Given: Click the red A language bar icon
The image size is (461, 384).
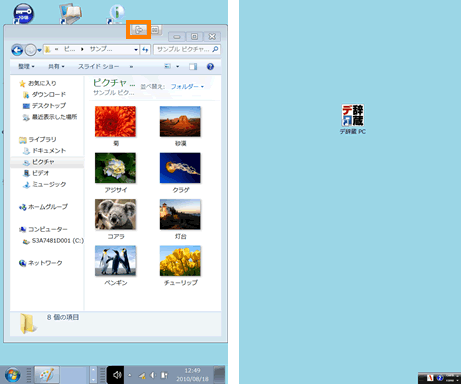Looking at the screenshot, I should [x=430, y=378].
